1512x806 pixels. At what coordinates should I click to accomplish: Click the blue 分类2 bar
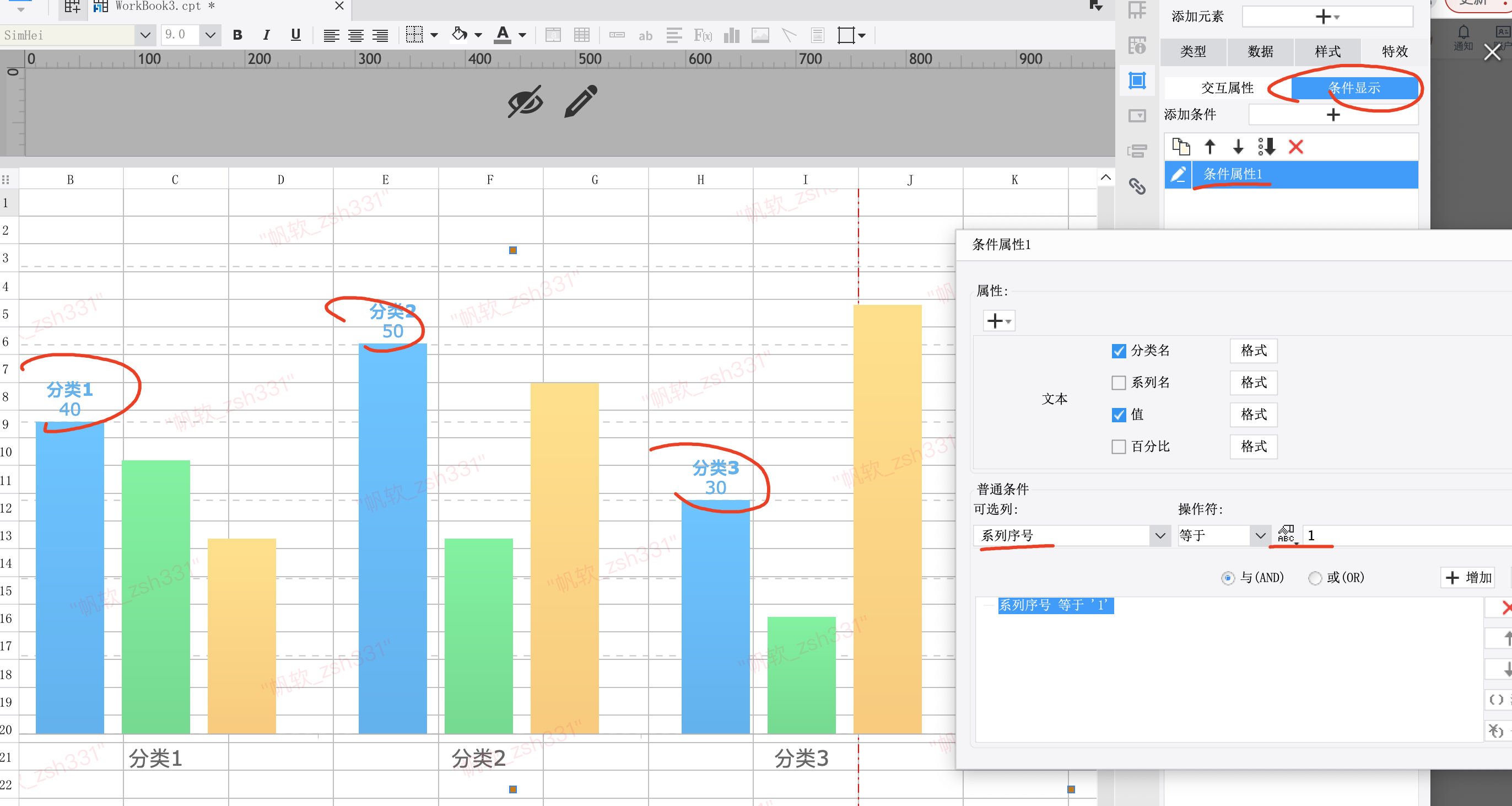pos(393,538)
